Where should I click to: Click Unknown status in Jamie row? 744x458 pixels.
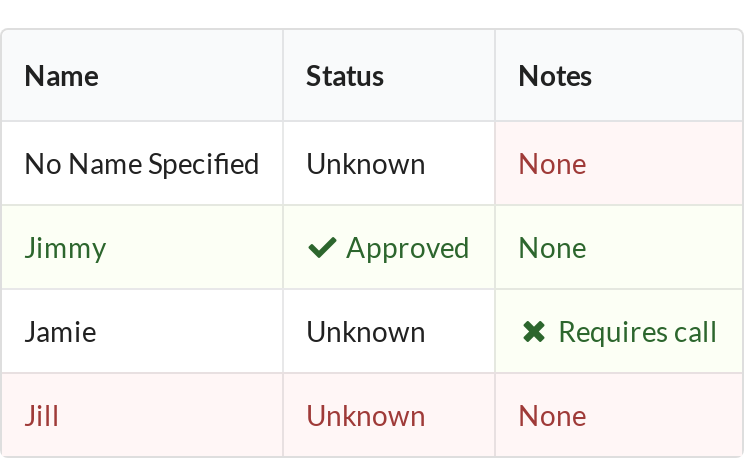pyautogui.click(x=366, y=332)
